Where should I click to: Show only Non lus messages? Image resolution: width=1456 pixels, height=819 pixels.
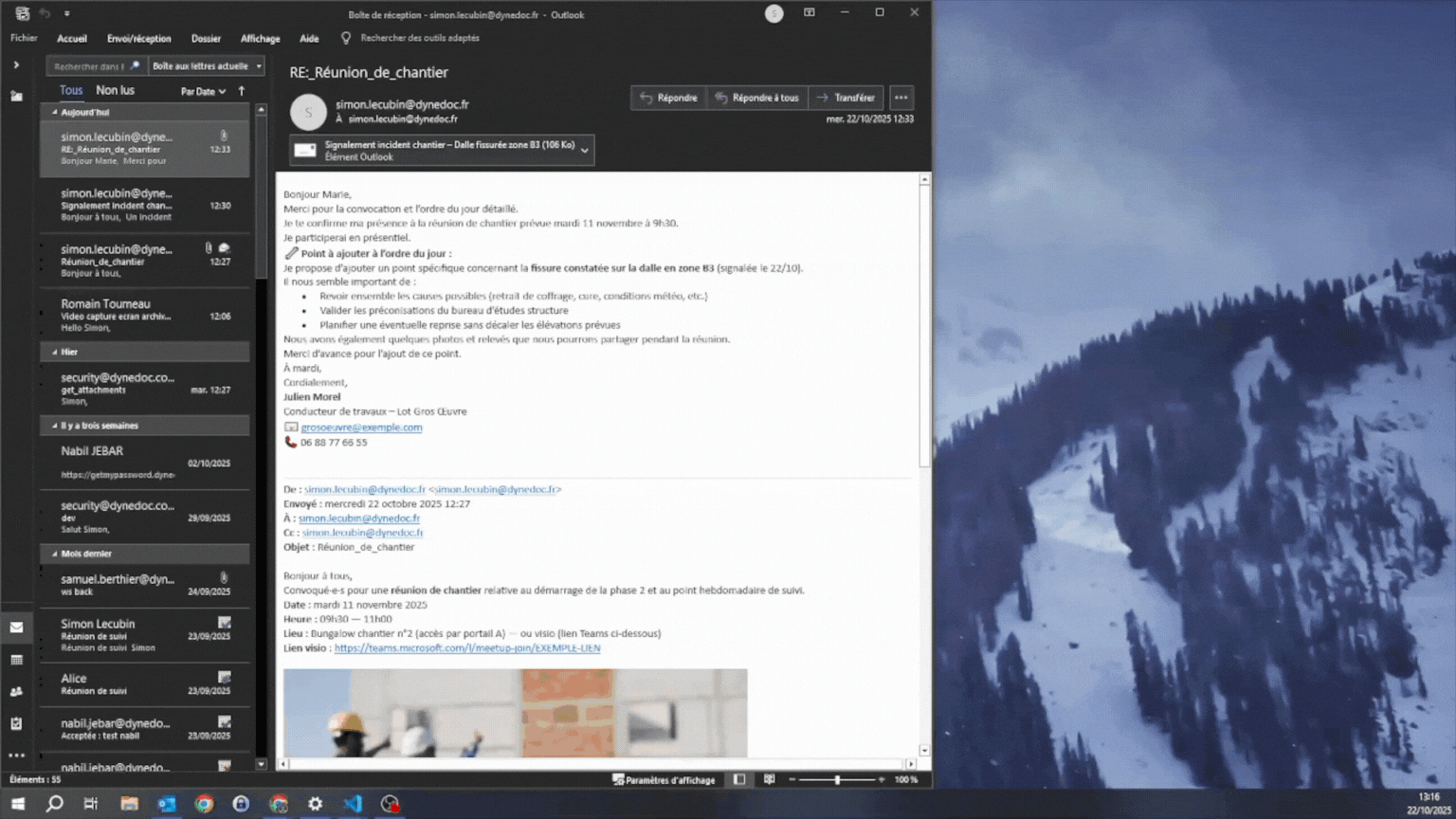point(115,90)
